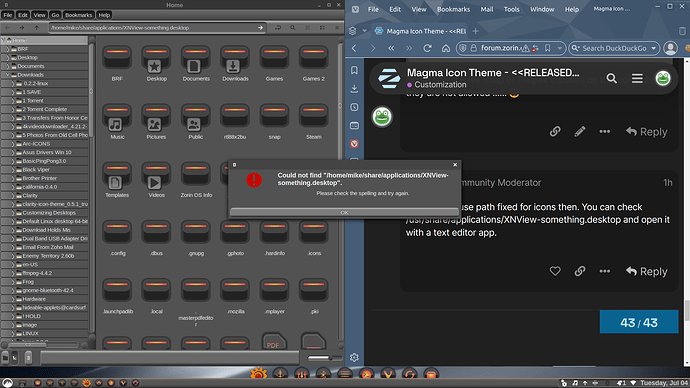Screen dimensions: 690x388
Task: Open the Go menu in the file manager
Action: pyautogui.click(x=55, y=15)
